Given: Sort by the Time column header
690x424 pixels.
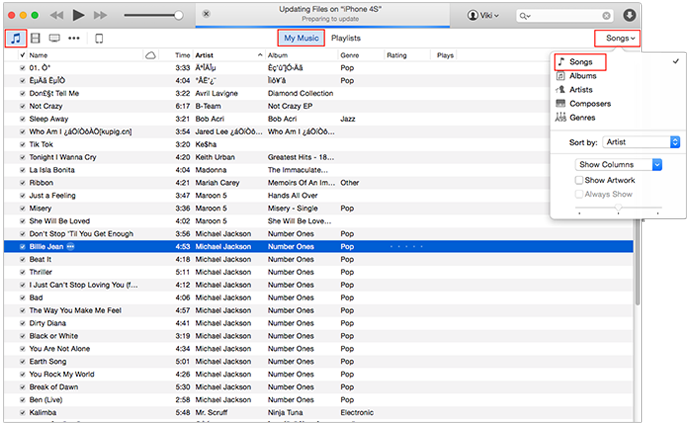Looking at the screenshot, I should pos(182,55).
